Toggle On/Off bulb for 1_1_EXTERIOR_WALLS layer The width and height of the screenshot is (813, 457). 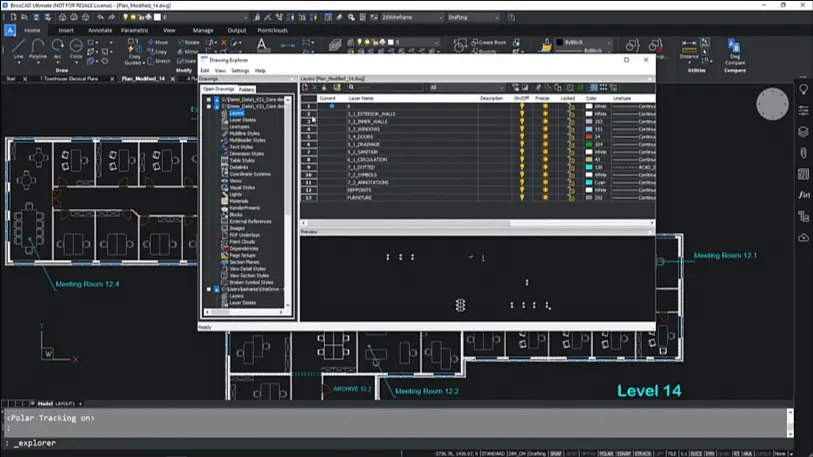click(x=521, y=113)
